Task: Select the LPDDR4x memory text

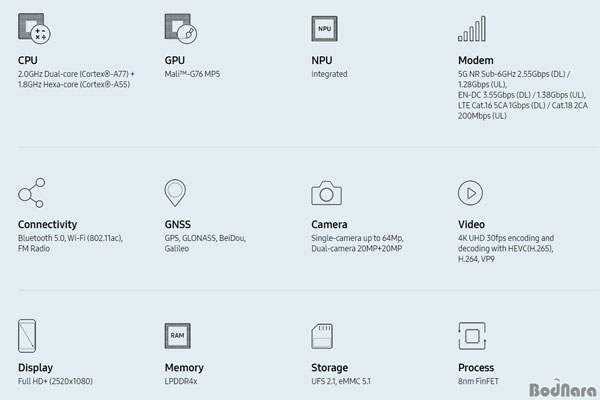Action: [x=181, y=381]
